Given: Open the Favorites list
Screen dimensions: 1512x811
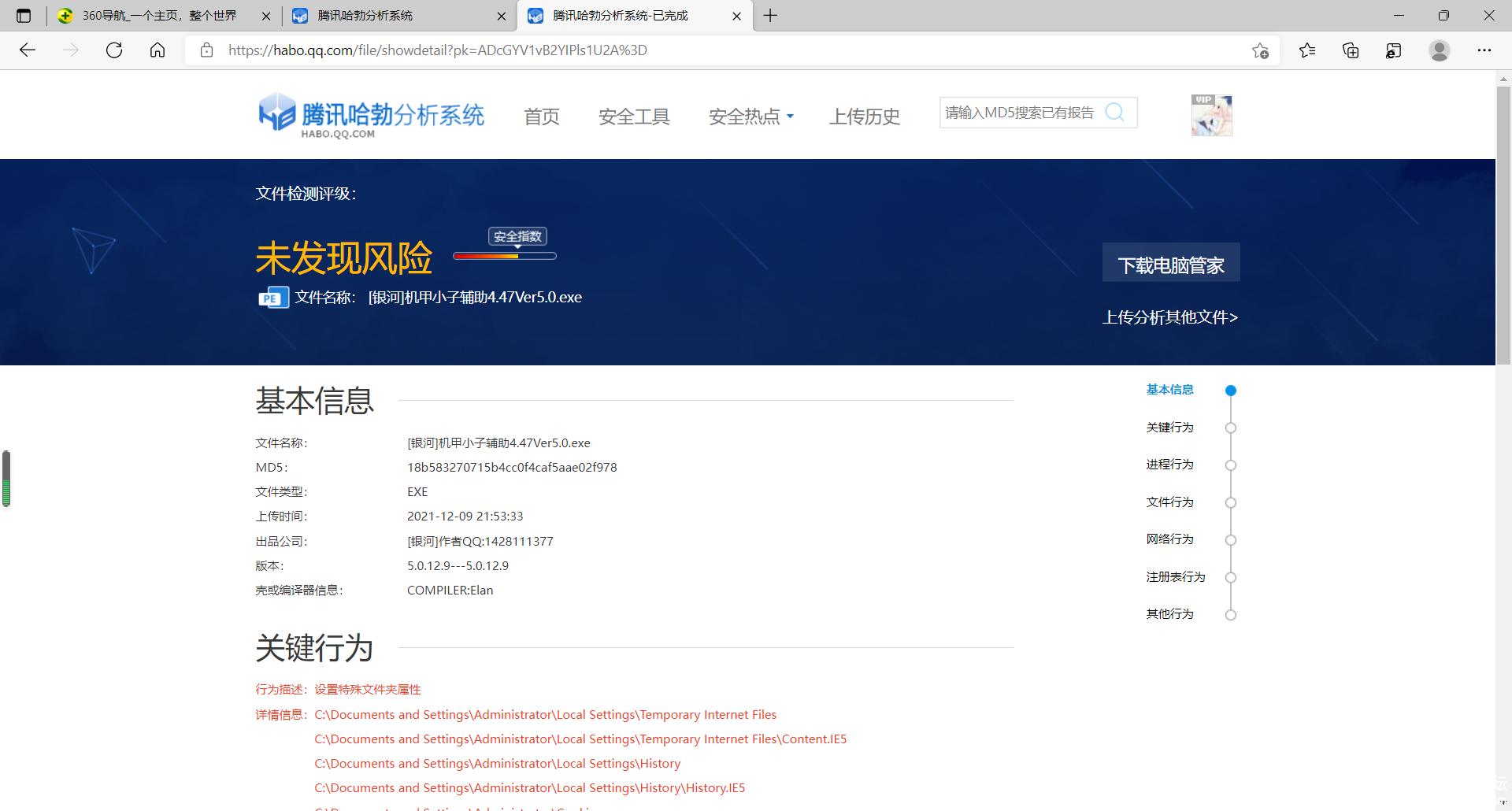Looking at the screenshot, I should click(x=1307, y=50).
